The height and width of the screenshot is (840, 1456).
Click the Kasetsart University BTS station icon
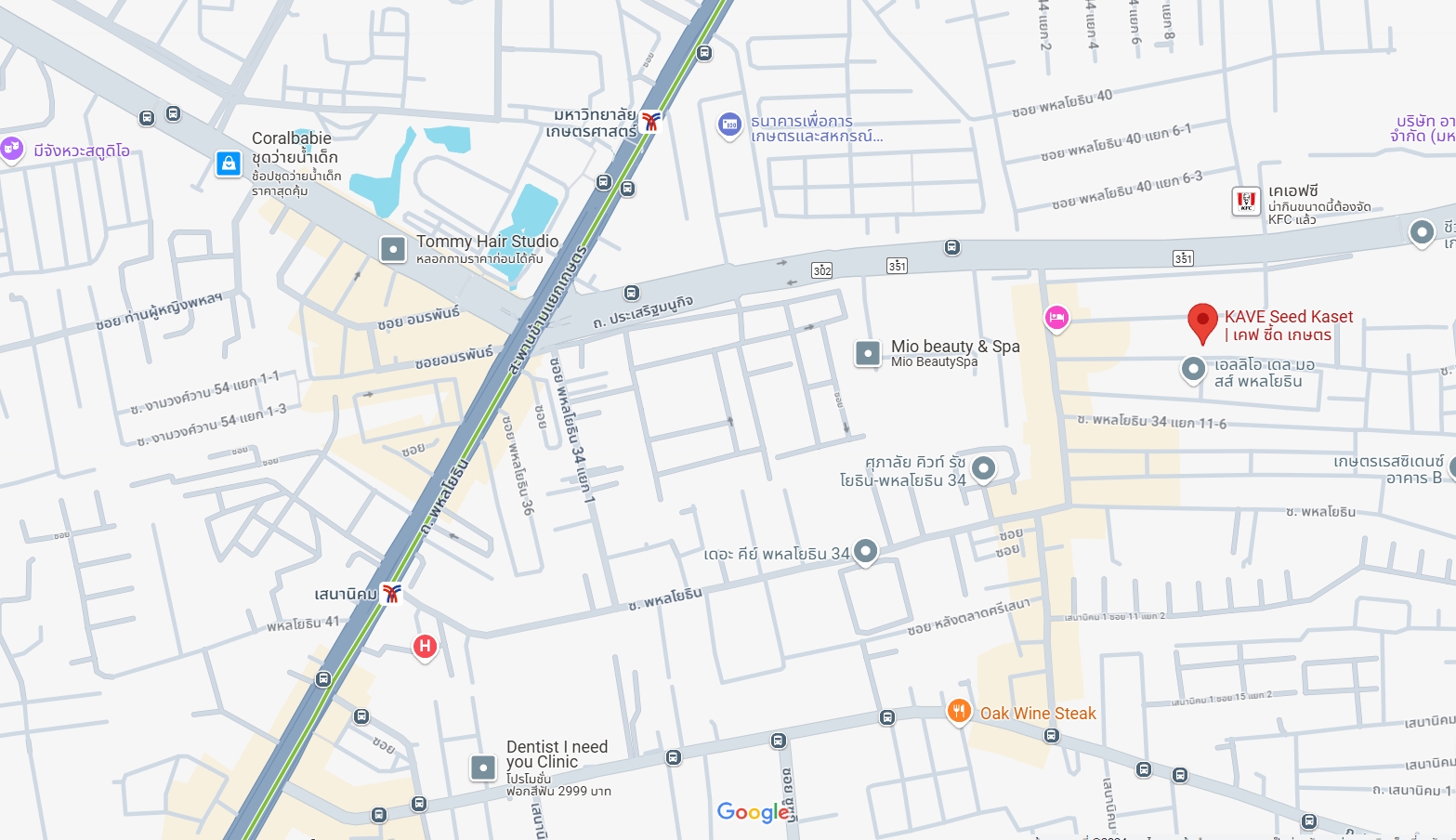tap(650, 121)
